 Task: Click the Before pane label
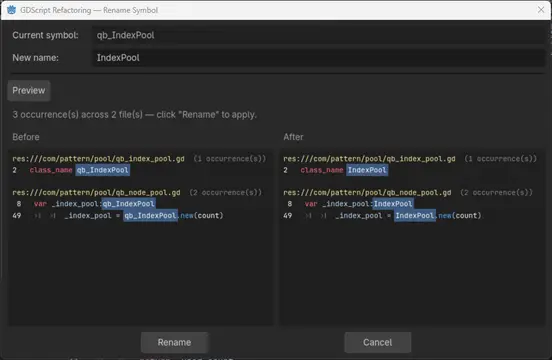tap(26, 137)
